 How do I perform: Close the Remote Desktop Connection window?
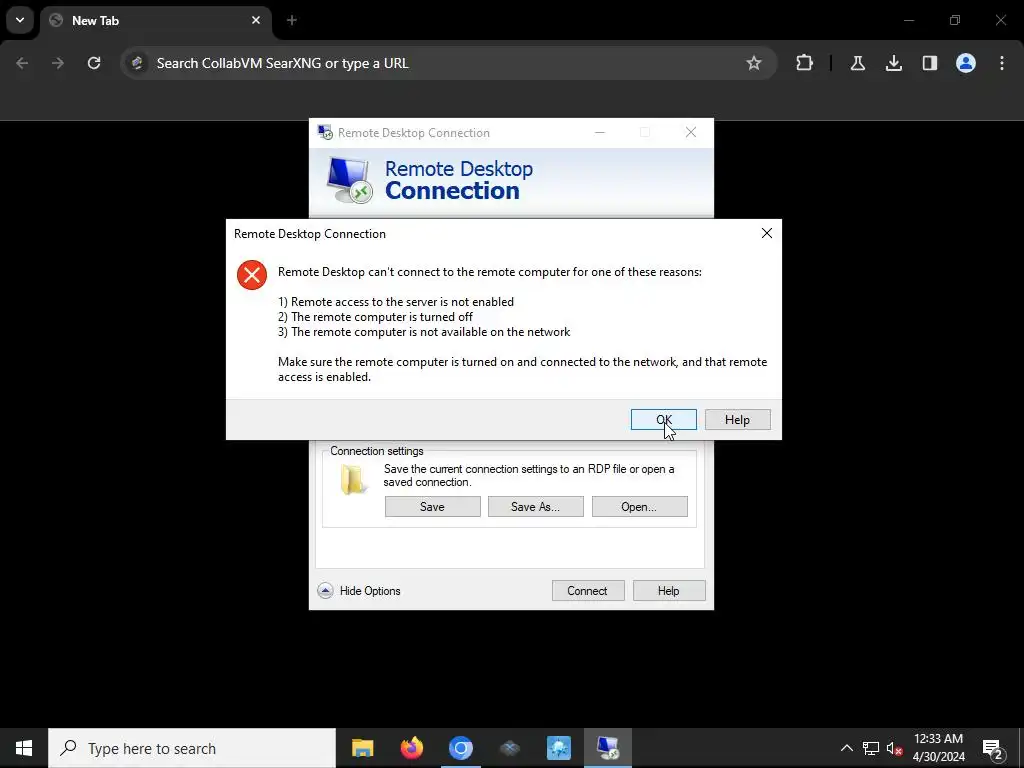click(x=691, y=133)
